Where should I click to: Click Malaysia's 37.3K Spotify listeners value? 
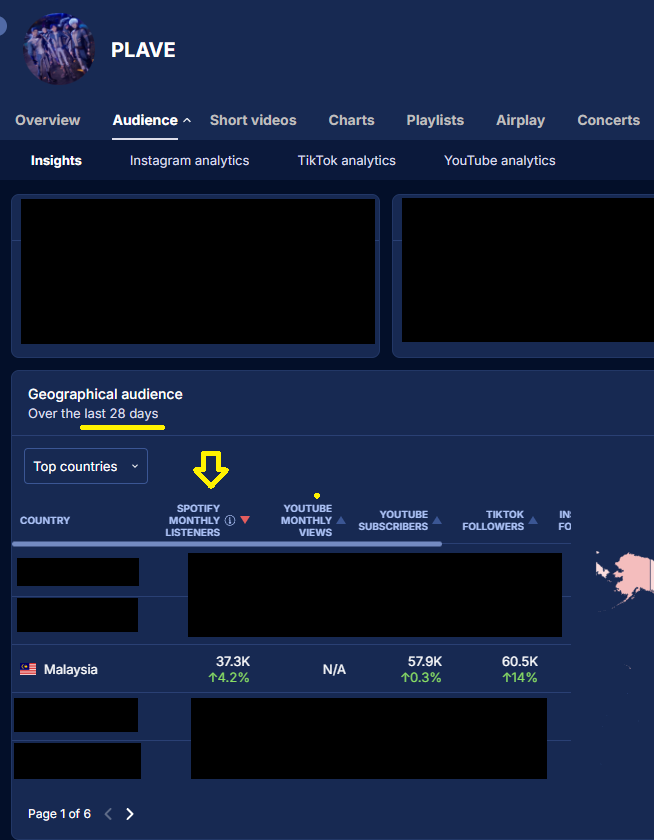click(x=233, y=662)
